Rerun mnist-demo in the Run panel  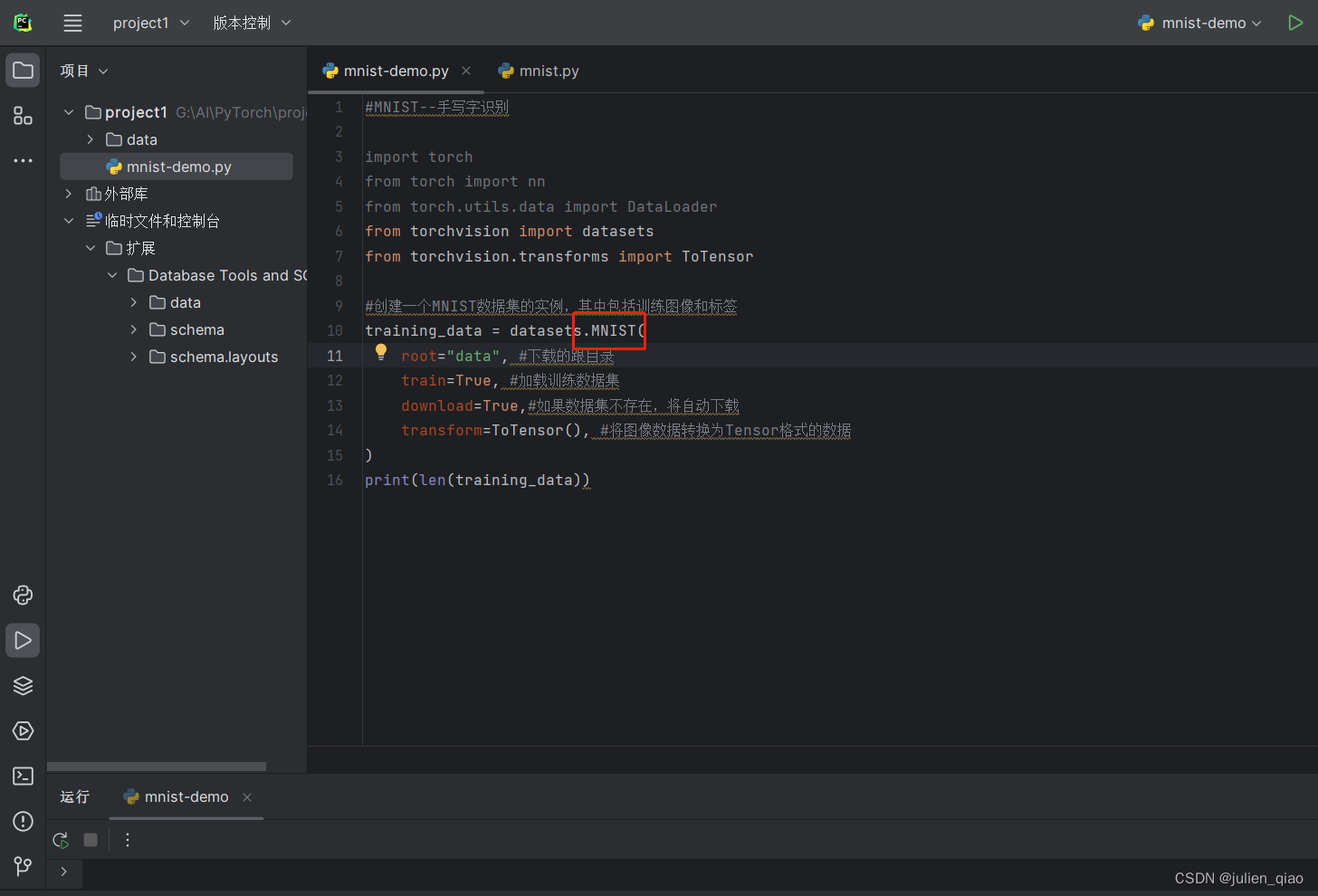61,840
